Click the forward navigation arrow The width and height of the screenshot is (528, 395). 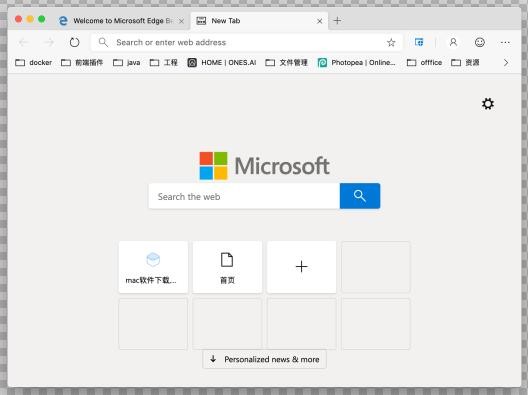(x=49, y=42)
